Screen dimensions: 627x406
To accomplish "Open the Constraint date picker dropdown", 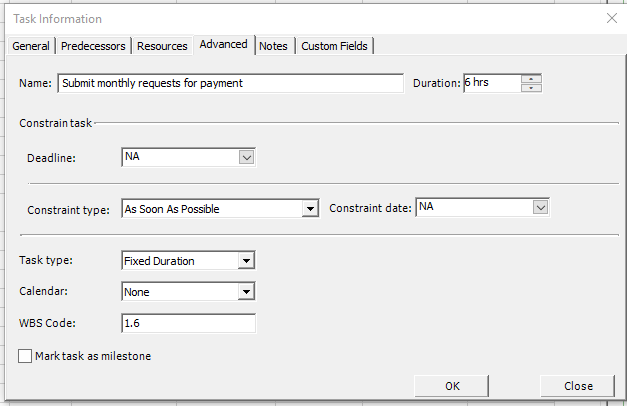I will point(541,207).
